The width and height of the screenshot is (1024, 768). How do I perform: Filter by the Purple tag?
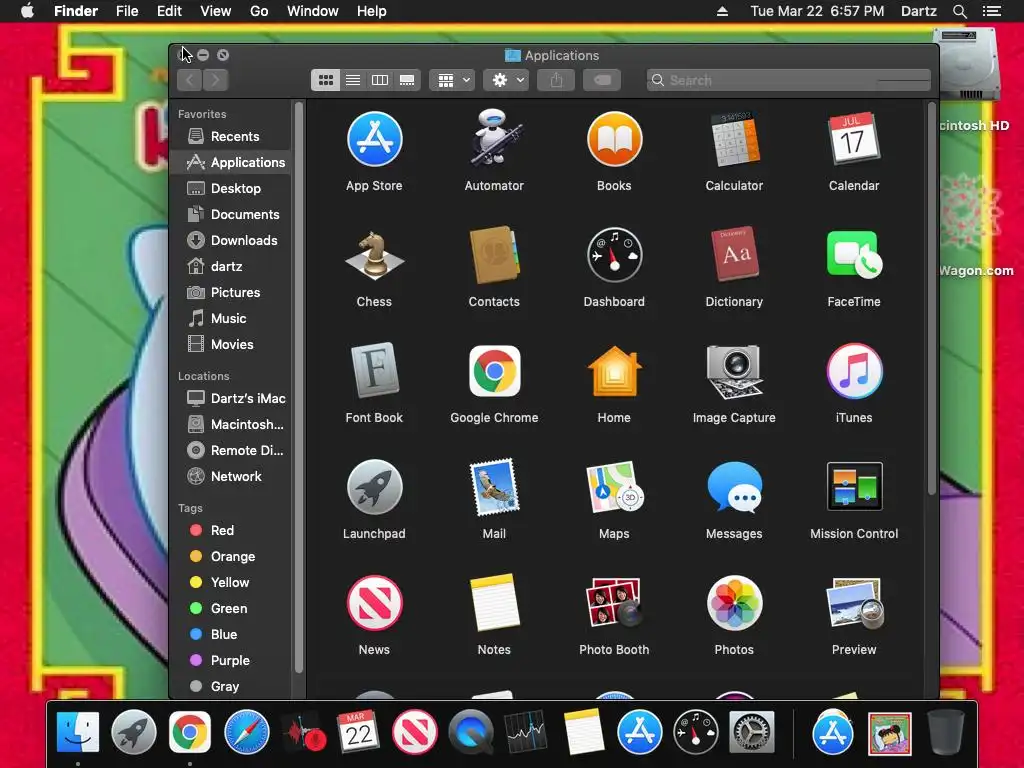[x=230, y=660]
